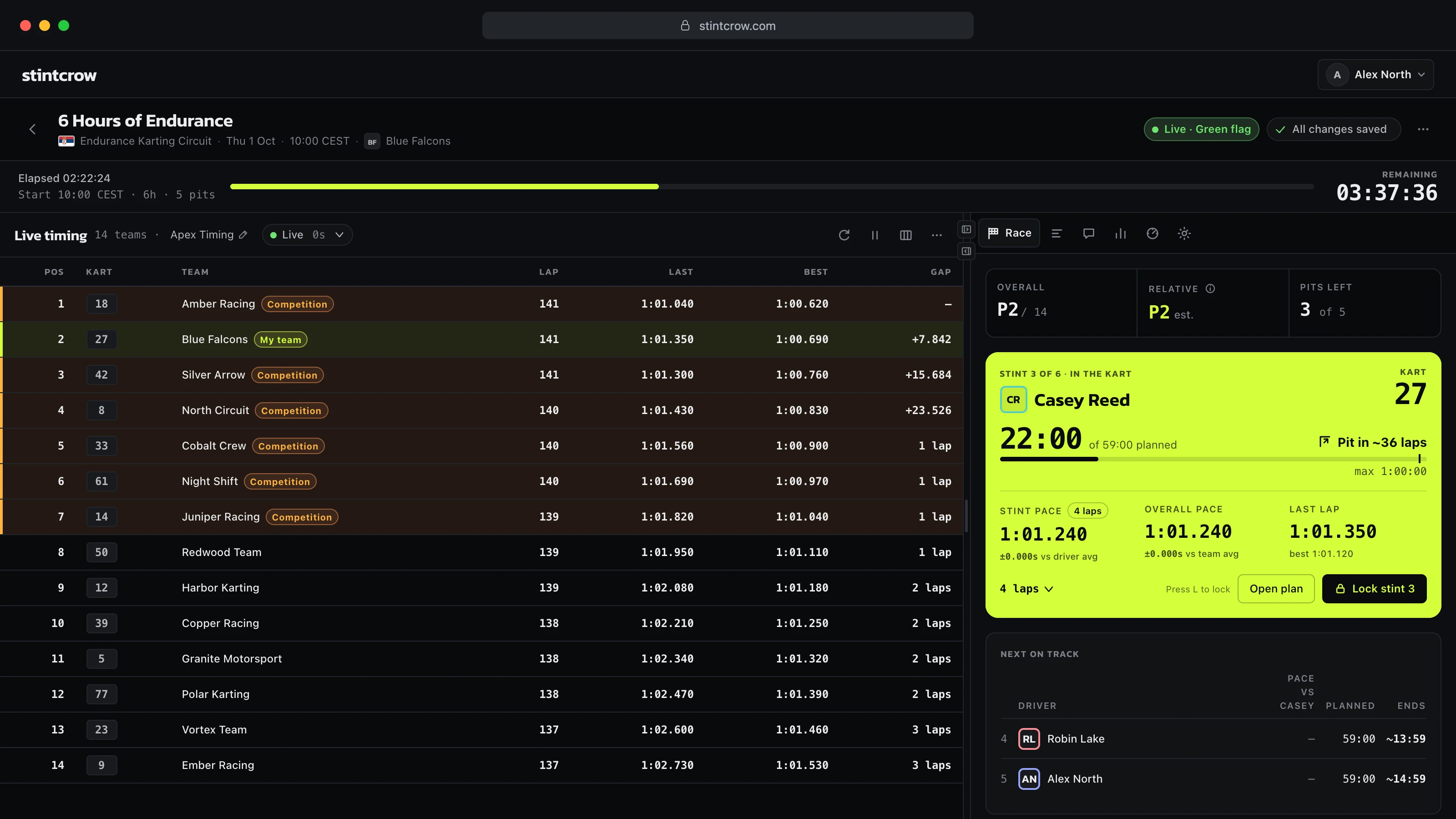Click the CR avatar for Casey Reed
Image resolution: width=1456 pixels, height=819 pixels.
1013,399
